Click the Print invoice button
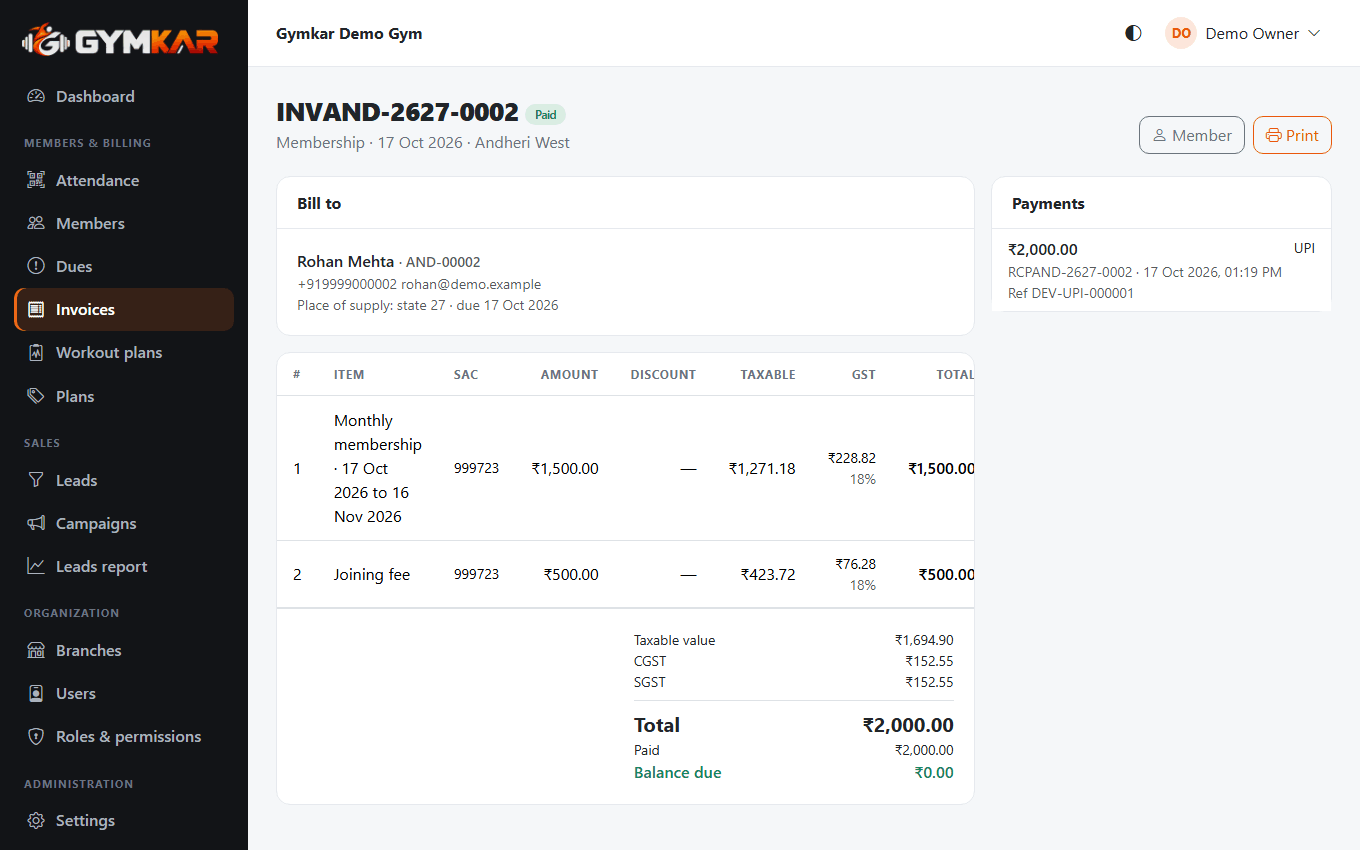The height and width of the screenshot is (850, 1360). (x=1292, y=135)
